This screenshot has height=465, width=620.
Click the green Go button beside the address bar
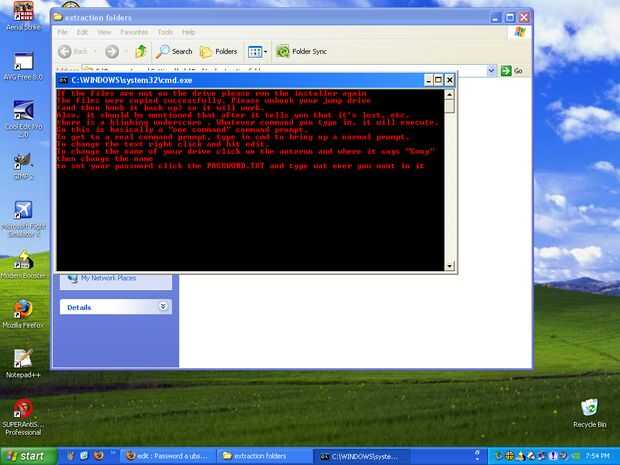512,71
